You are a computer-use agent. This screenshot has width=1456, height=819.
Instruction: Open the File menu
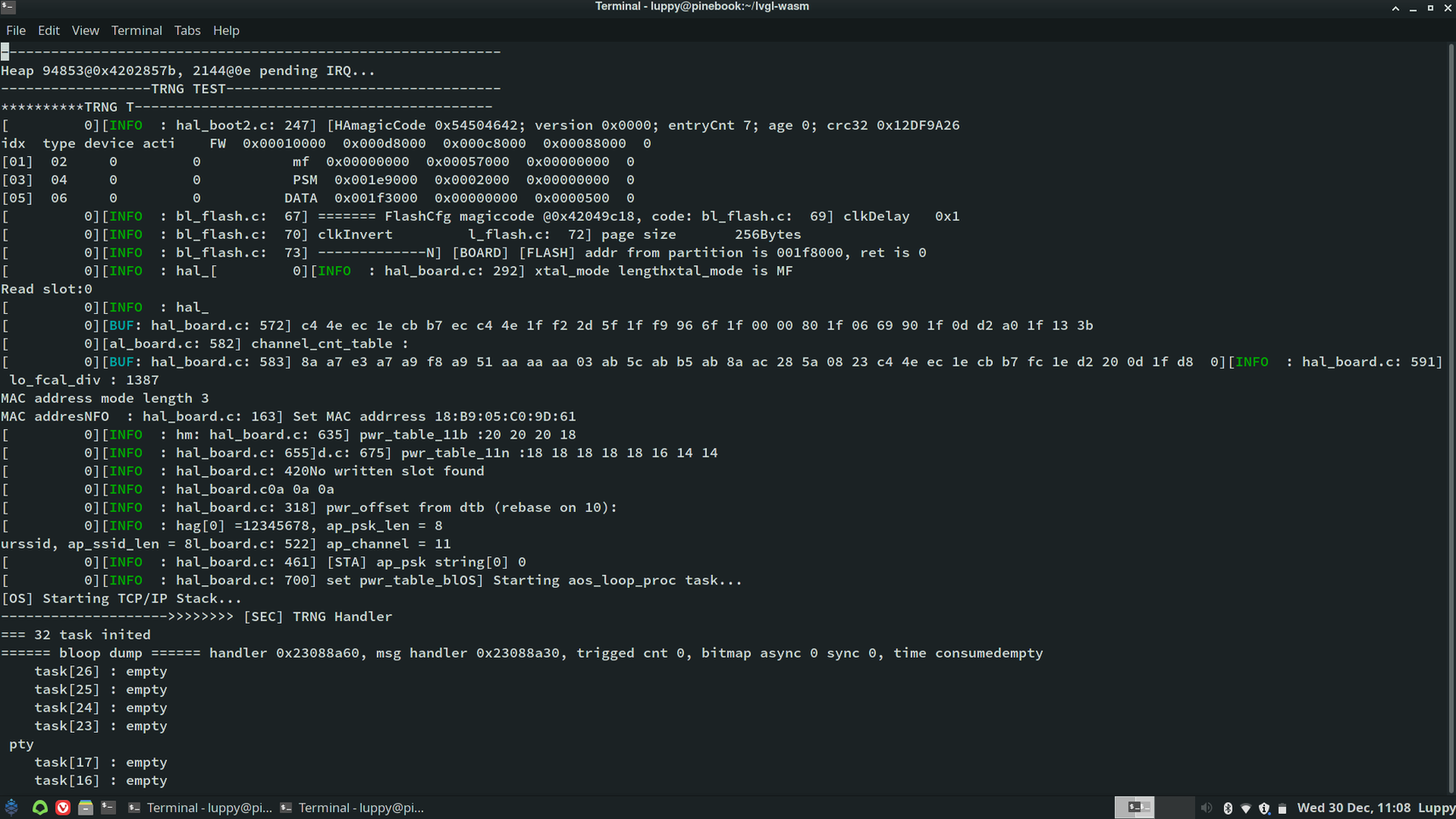click(16, 30)
